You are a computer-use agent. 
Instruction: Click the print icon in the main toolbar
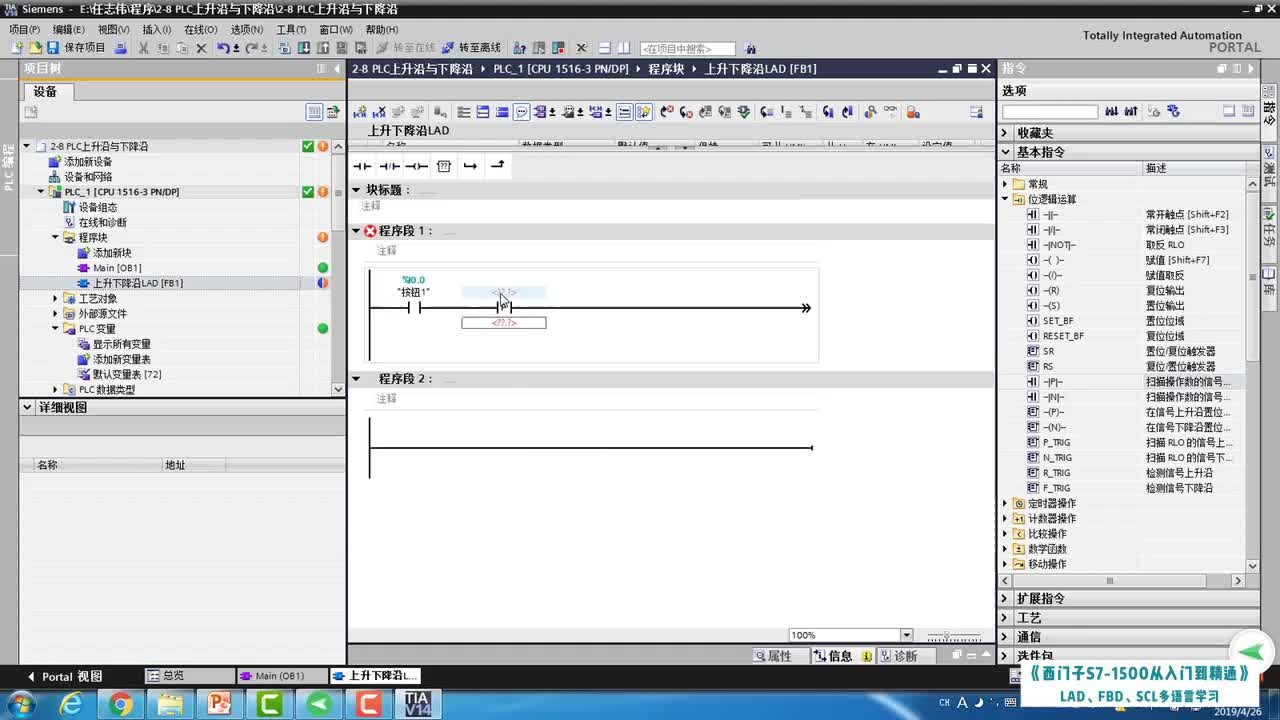click(x=121, y=48)
